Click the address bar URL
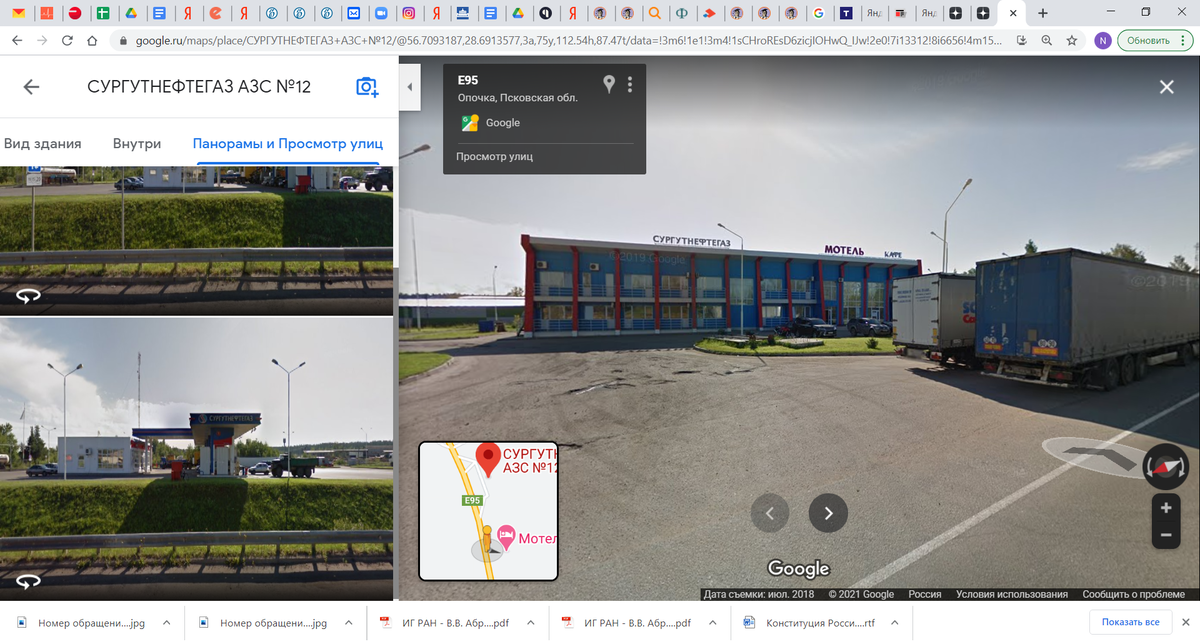This screenshot has width=1200, height=644. click(569, 41)
